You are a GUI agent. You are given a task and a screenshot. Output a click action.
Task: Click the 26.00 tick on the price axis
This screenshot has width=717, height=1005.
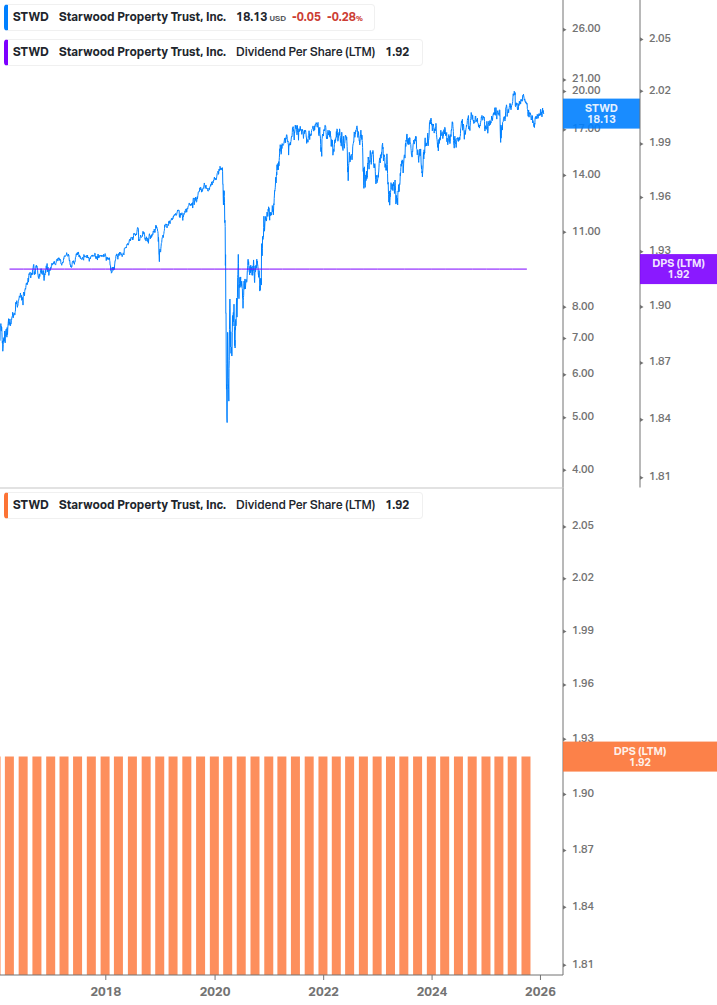tap(584, 28)
